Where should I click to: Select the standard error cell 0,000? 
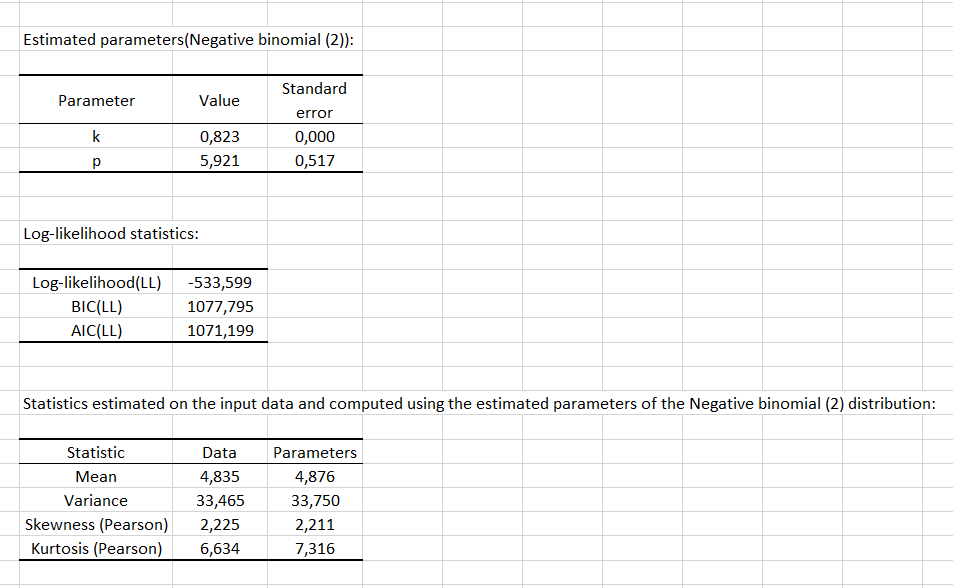(x=314, y=137)
